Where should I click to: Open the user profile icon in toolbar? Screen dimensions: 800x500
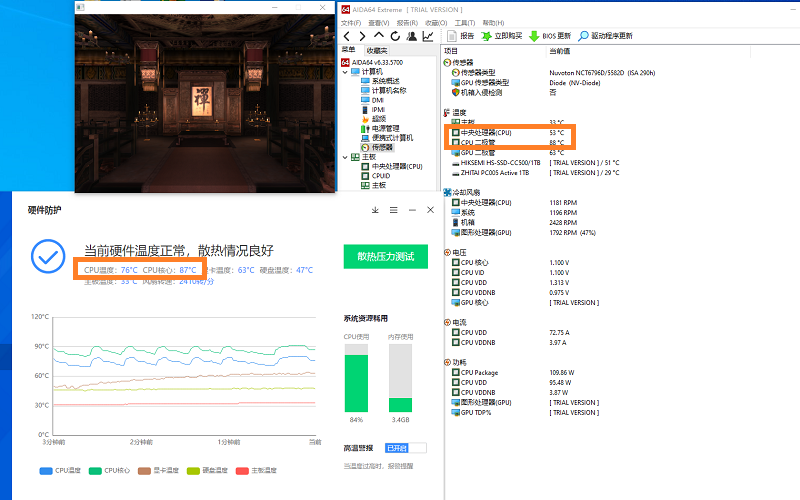click(x=412, y=36)
